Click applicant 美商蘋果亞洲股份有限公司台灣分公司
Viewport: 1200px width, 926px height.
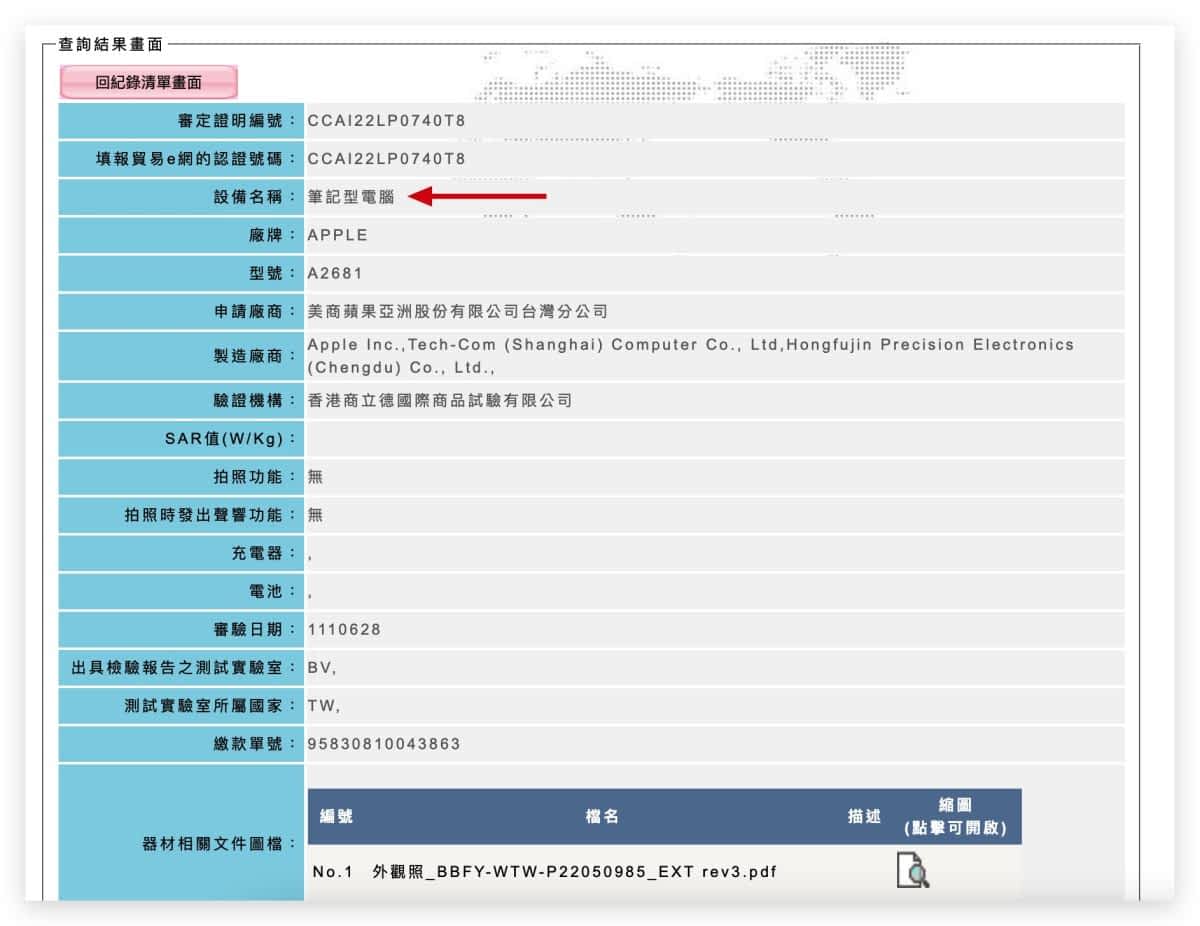457,311
